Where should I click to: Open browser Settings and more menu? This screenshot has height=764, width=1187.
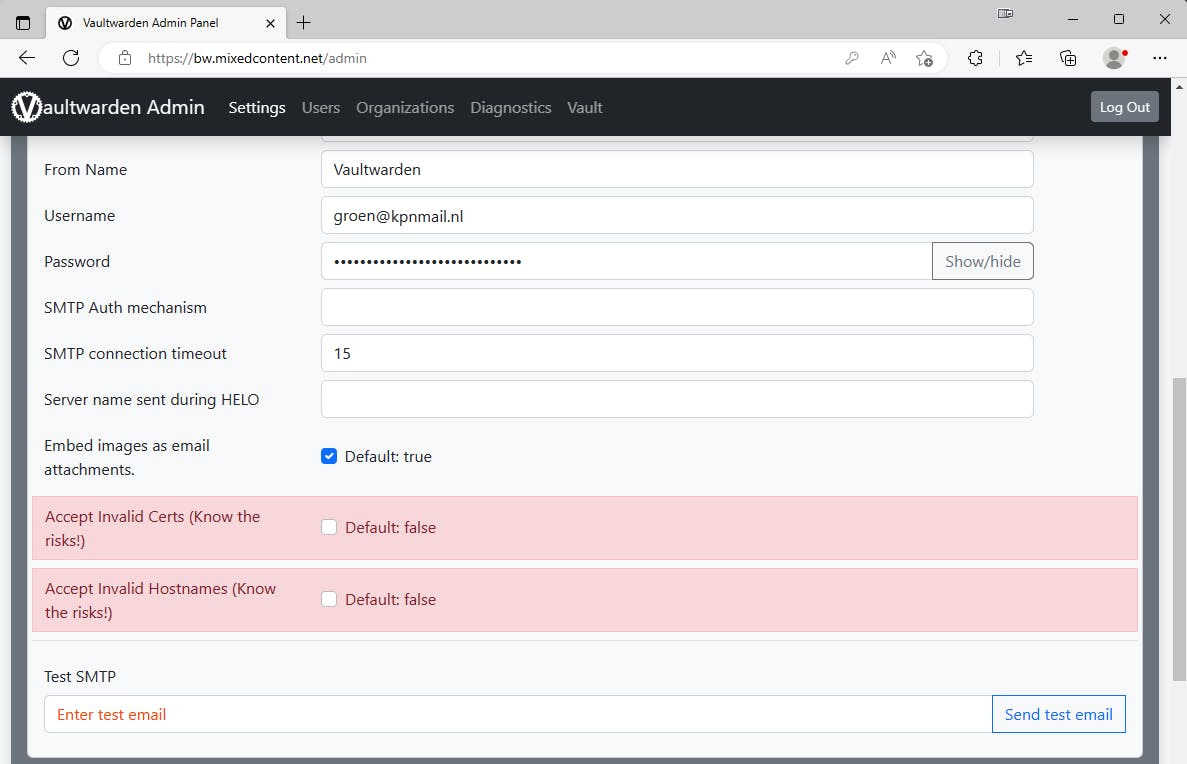click(x=1159, y=58)
